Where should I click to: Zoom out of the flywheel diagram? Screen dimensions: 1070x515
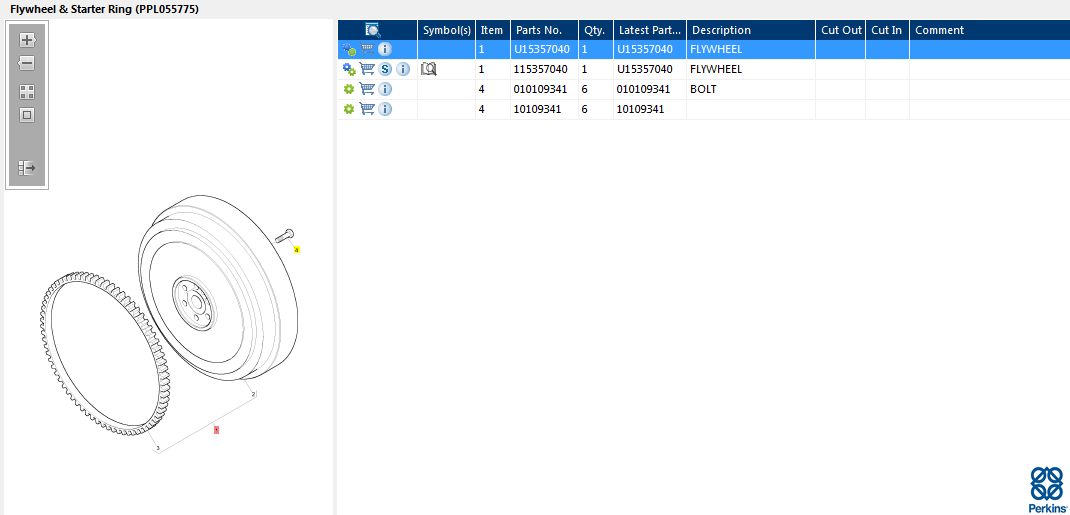(27, 63)
